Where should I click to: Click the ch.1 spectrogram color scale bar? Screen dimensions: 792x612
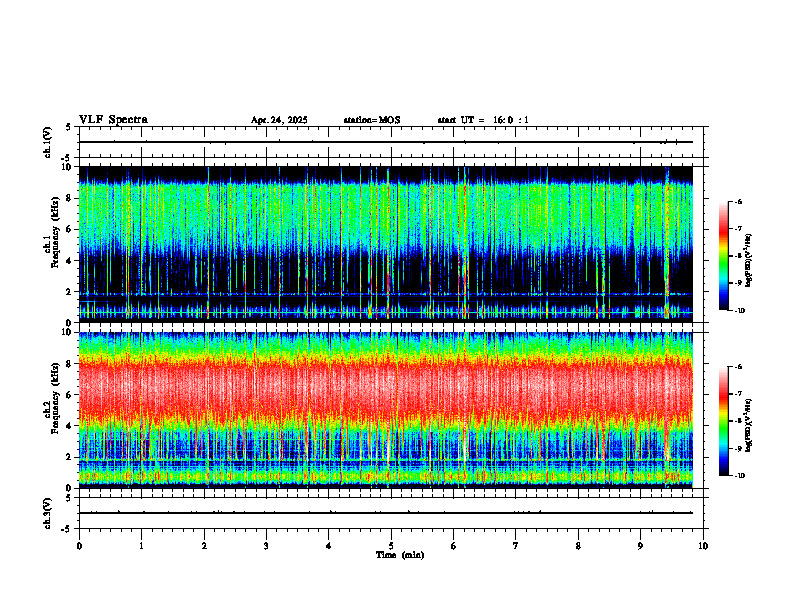pos(723,256)
